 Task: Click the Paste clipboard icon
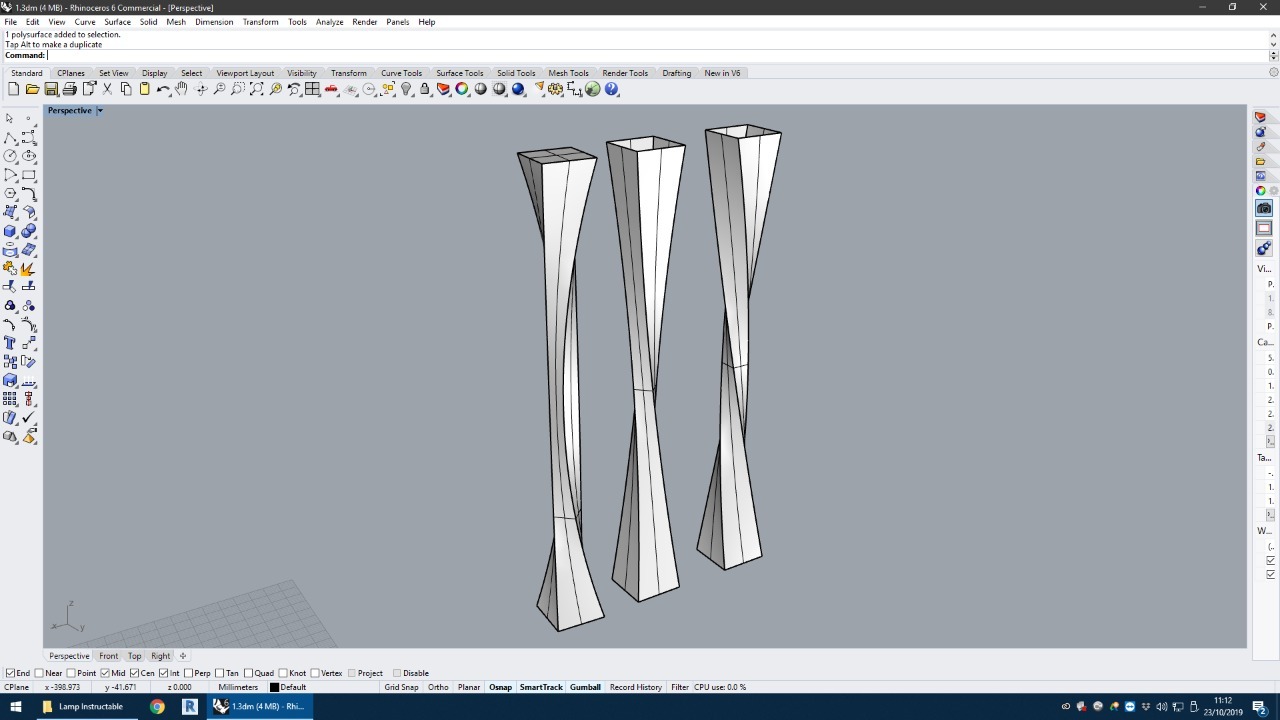[144, 89]
